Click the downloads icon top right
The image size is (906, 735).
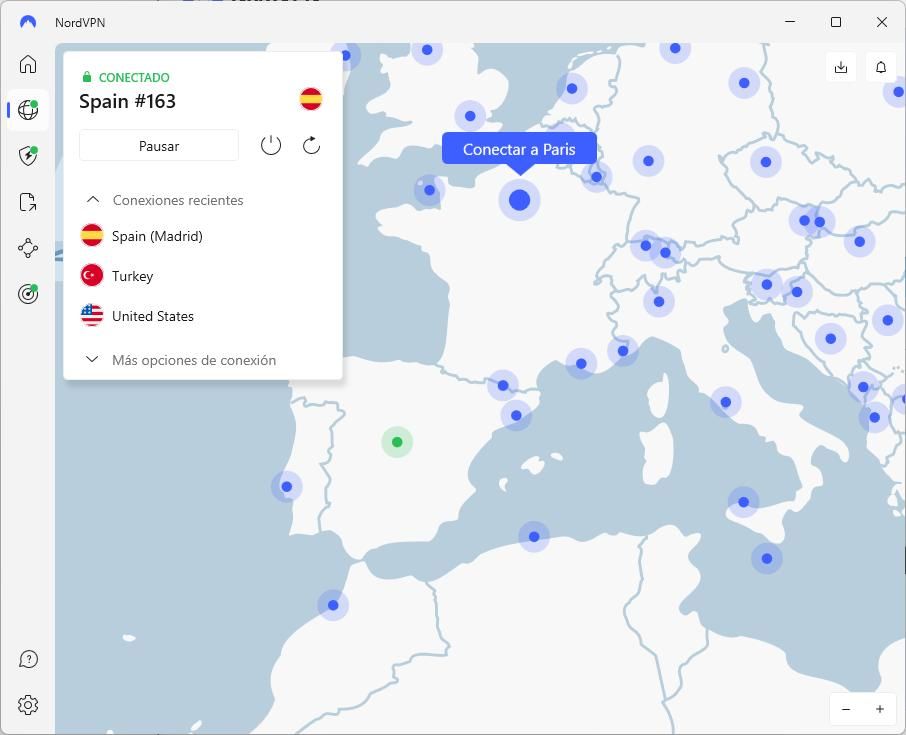tap(841, 67)
